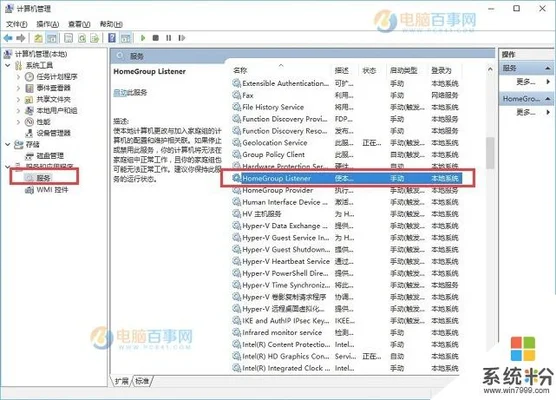Click the export list toolbar icon
The image size is (556, 400).
pyautogui.click(x=95, y=38)
